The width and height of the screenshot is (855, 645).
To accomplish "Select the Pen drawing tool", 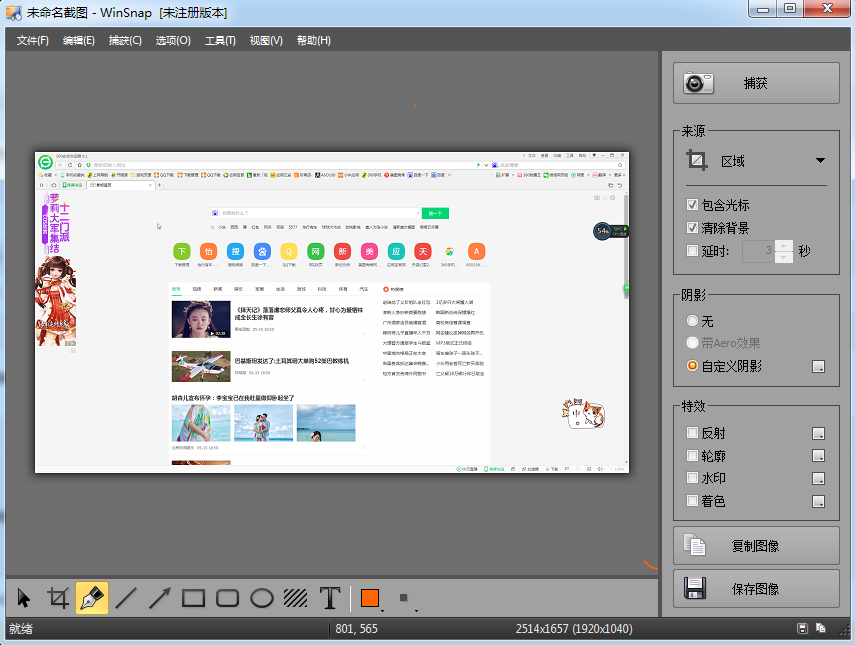I will pyautogui.click(x=92, y=598).
